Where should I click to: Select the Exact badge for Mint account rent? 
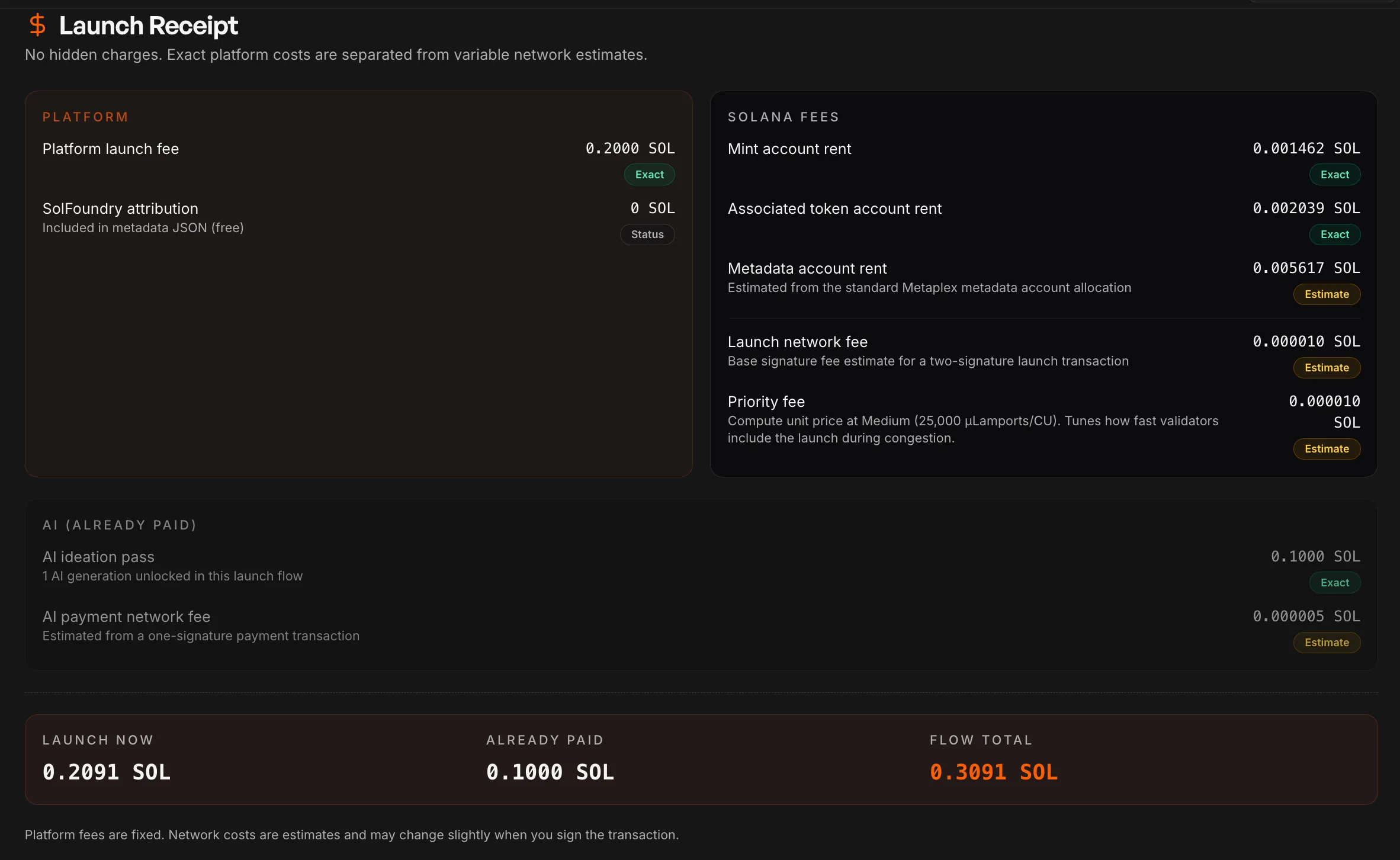coord(1334,175)
